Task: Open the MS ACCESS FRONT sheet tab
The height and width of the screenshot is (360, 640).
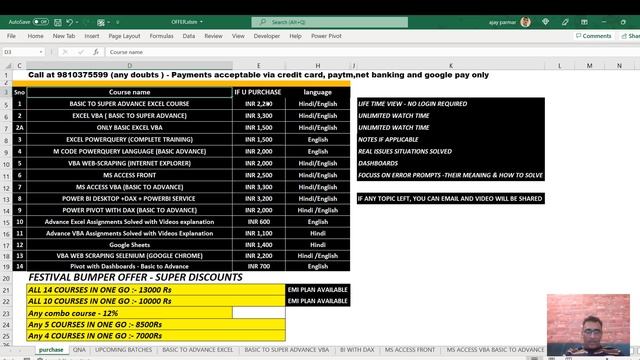Action: pyautogui.click(x=410, y=350)
